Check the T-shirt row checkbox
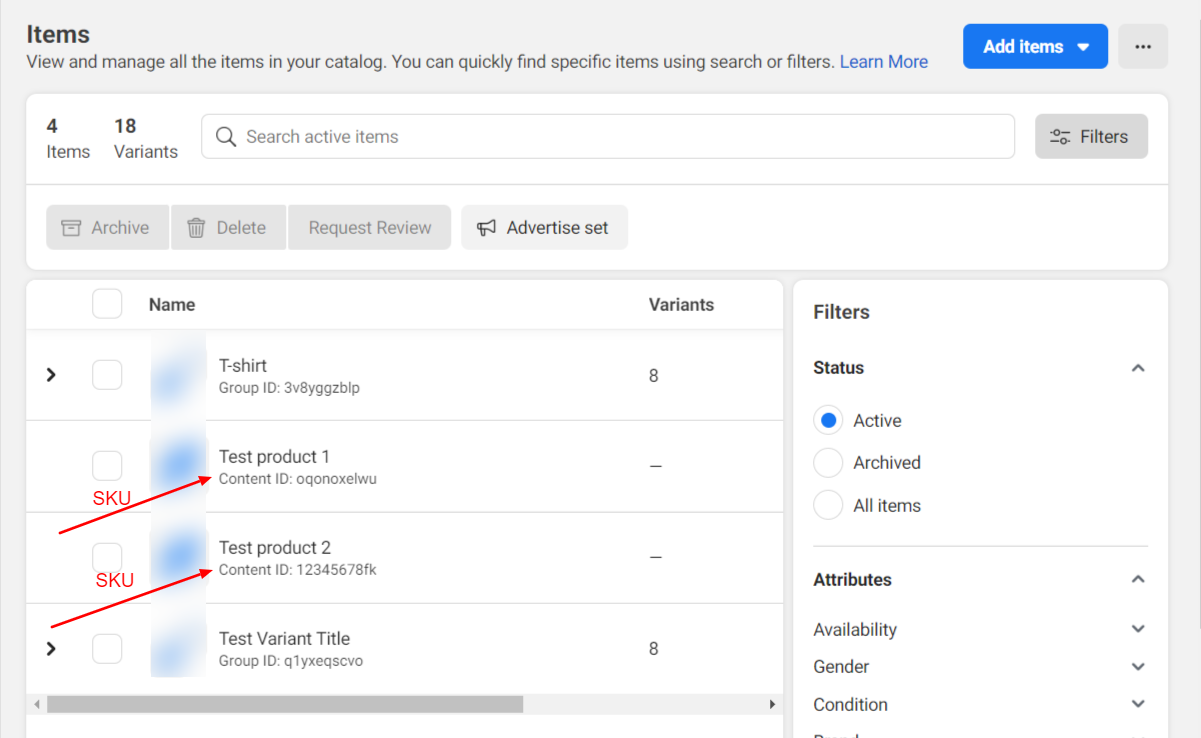Screen dimensions: 1201x738 click(x=107, y=375)
